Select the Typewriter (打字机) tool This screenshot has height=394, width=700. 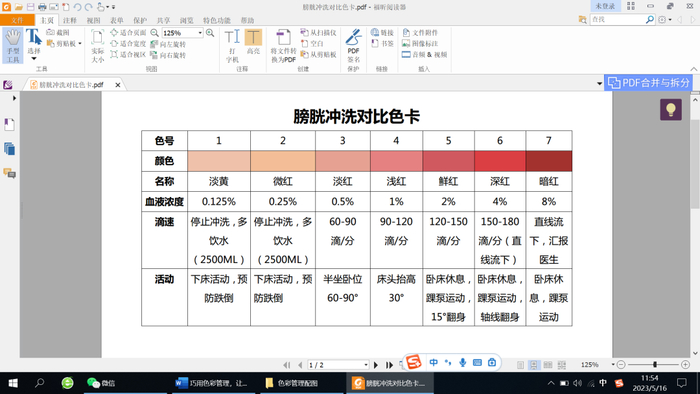pos(232,46)
